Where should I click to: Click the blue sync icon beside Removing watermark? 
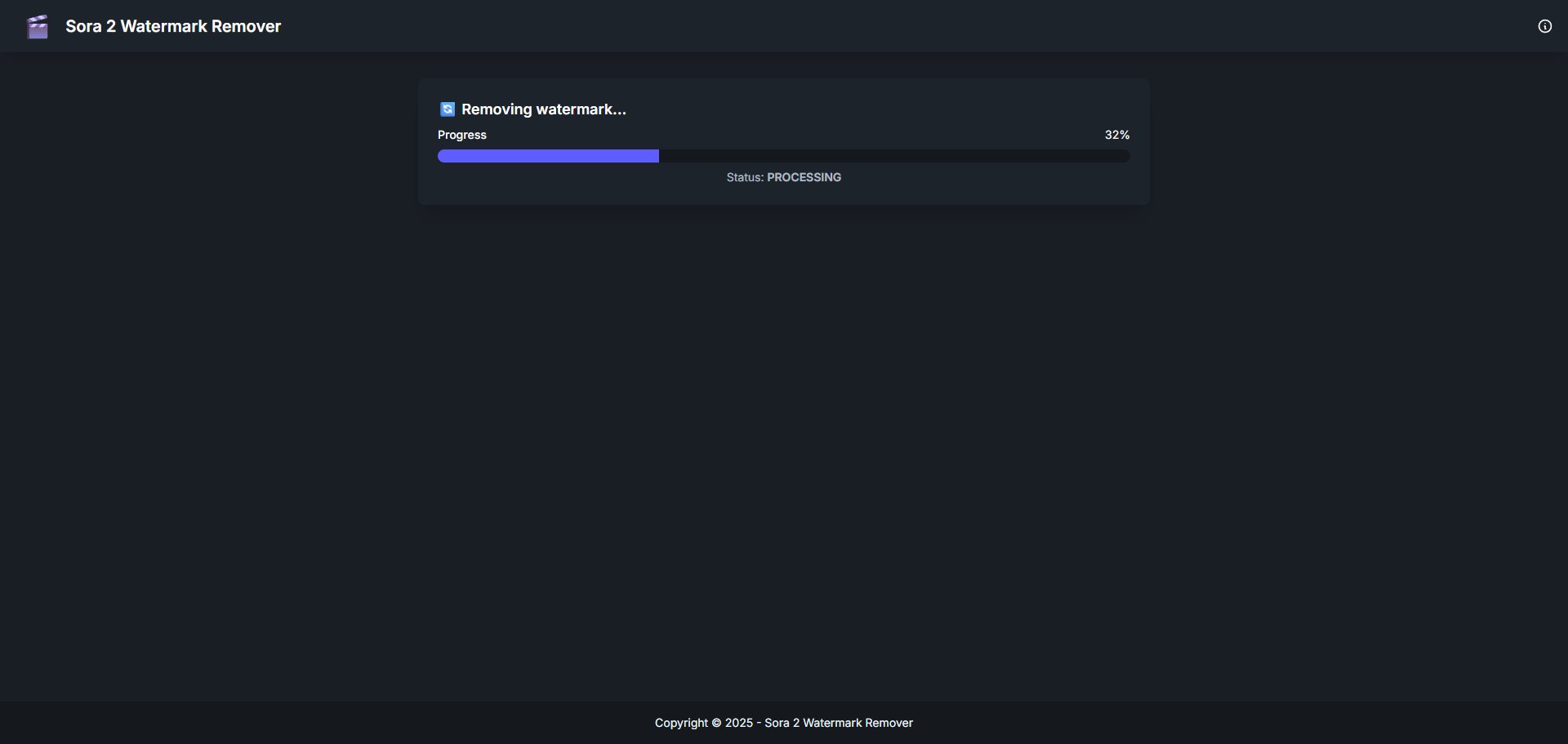[x=448, y=109]
